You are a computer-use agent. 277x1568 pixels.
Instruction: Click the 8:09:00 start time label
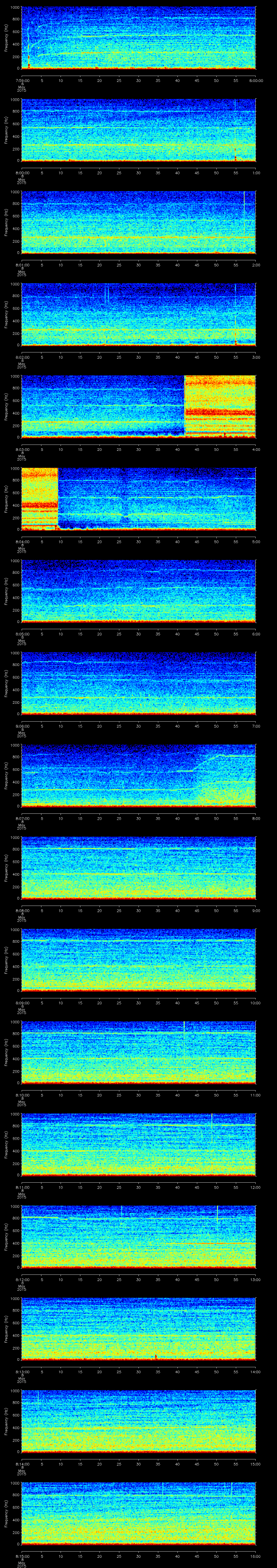pos(22,1003)
